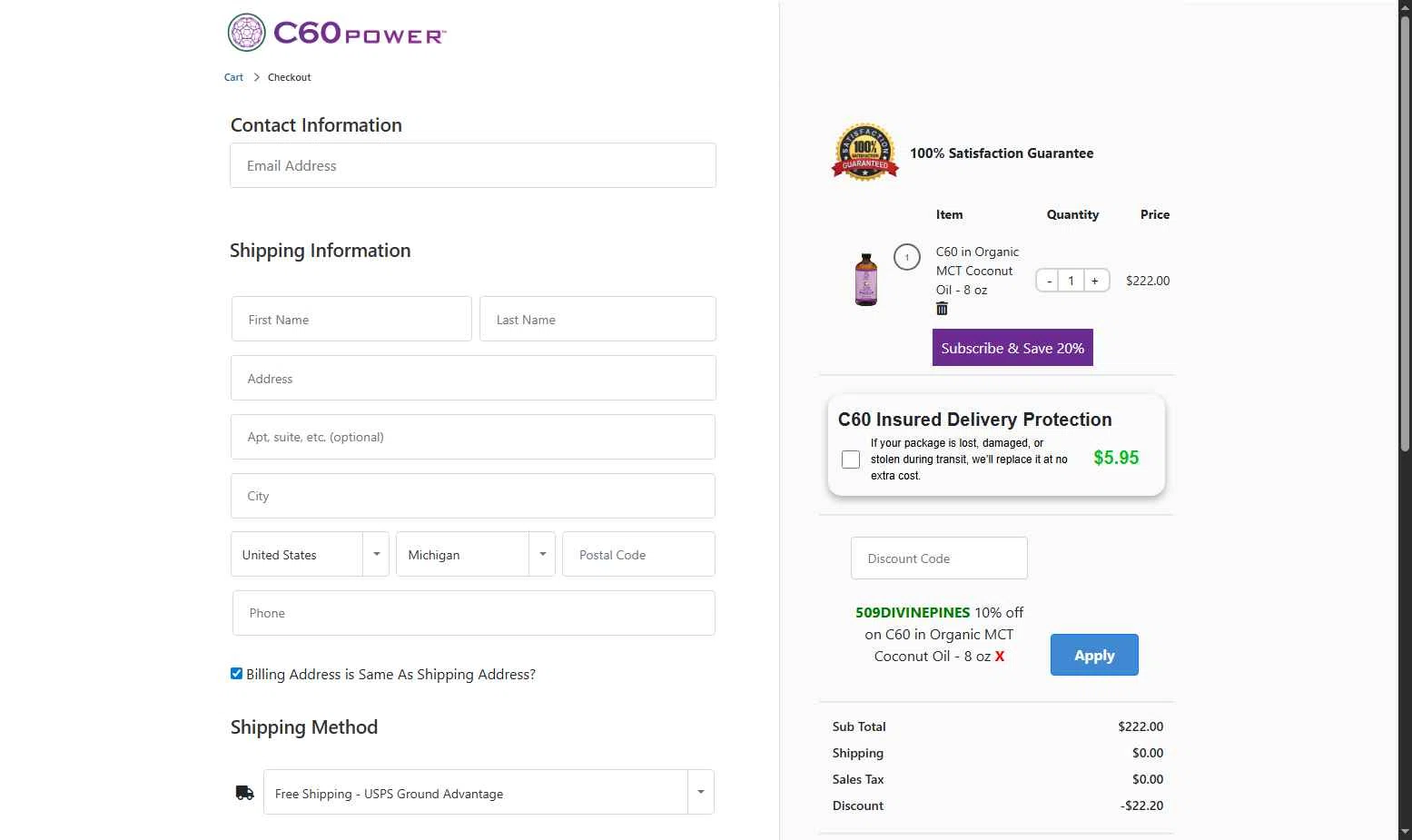This screenshot has height=840, width=1412.
Task: Click the satisfaction guarantee badge
Action: tap(865, 153)
